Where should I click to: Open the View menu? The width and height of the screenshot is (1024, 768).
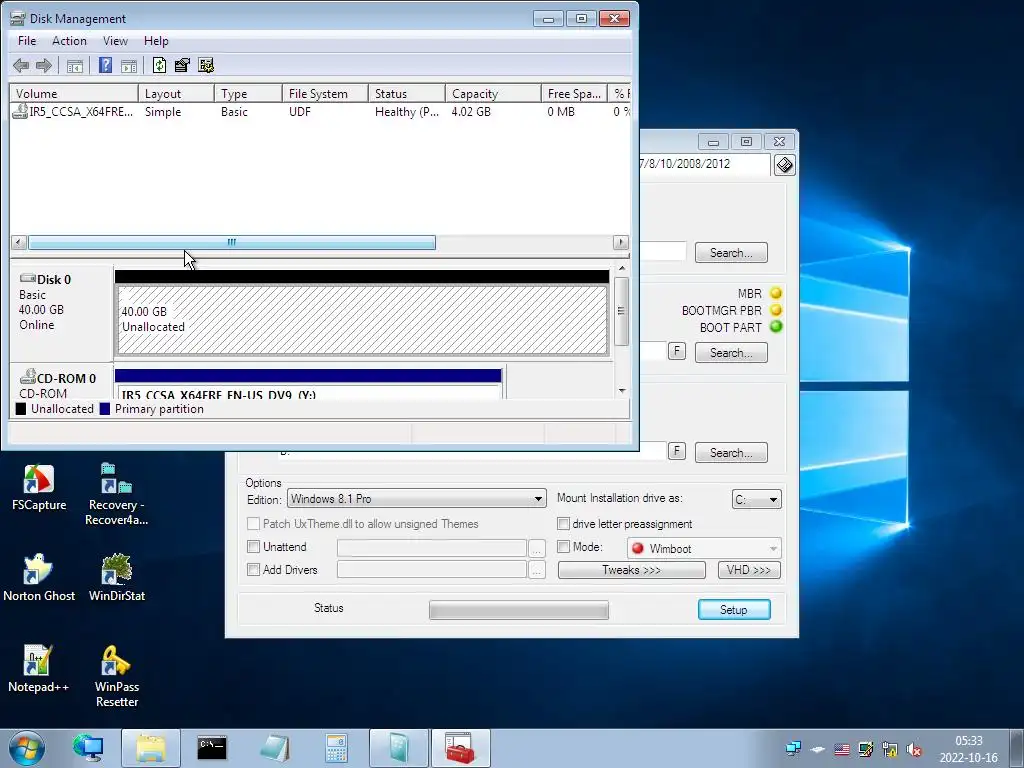click(x=115, y=40)
